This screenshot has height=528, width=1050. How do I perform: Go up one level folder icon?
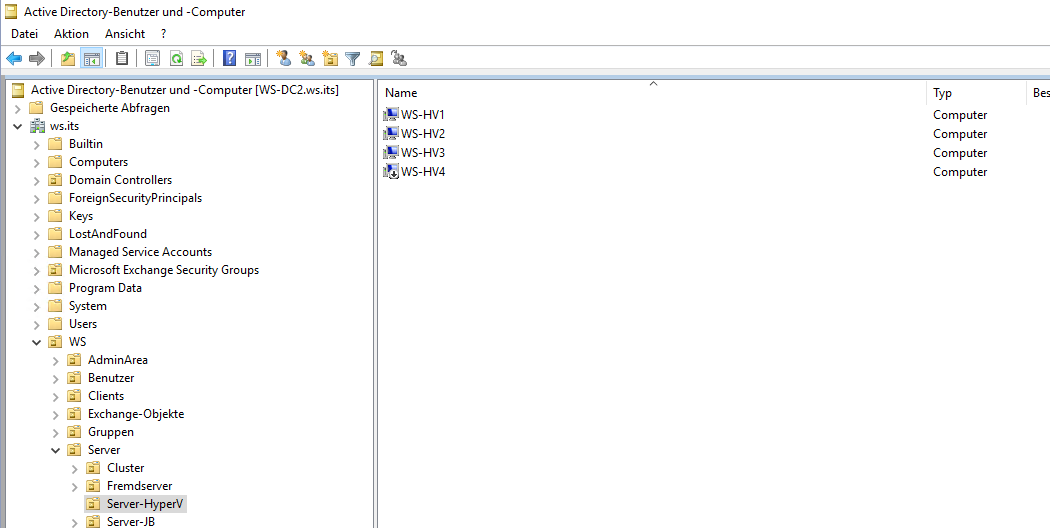pos(68,59)
